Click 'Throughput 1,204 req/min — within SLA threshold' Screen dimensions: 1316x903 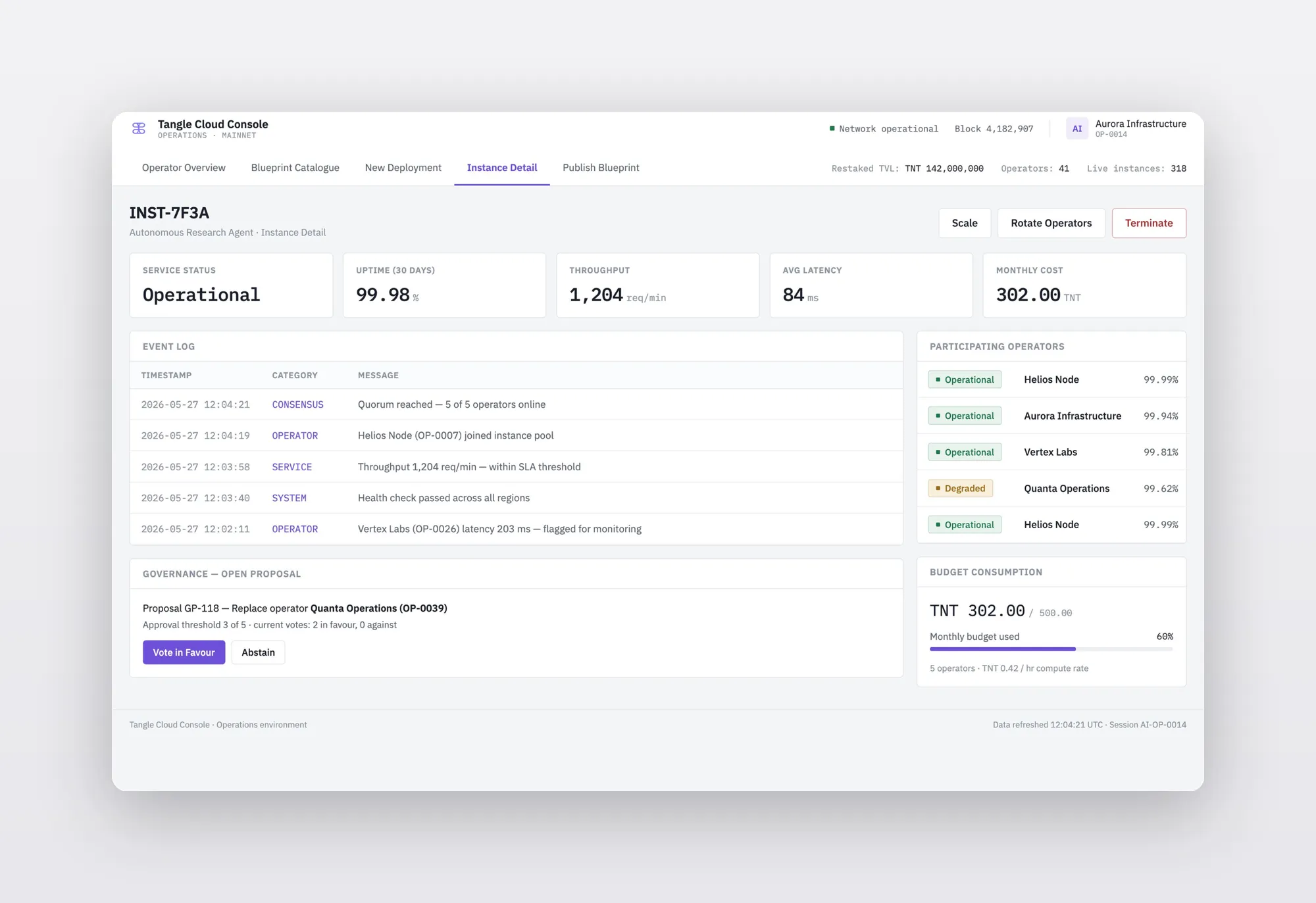click(469, 467)
